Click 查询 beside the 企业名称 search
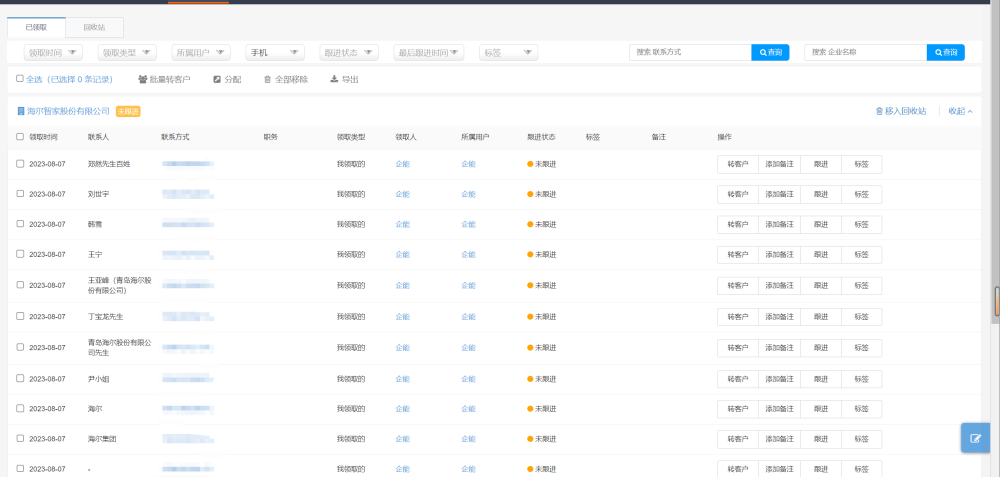Image resolution: width=1000 pixels, height=477 pixels. (x=946, y=52)
